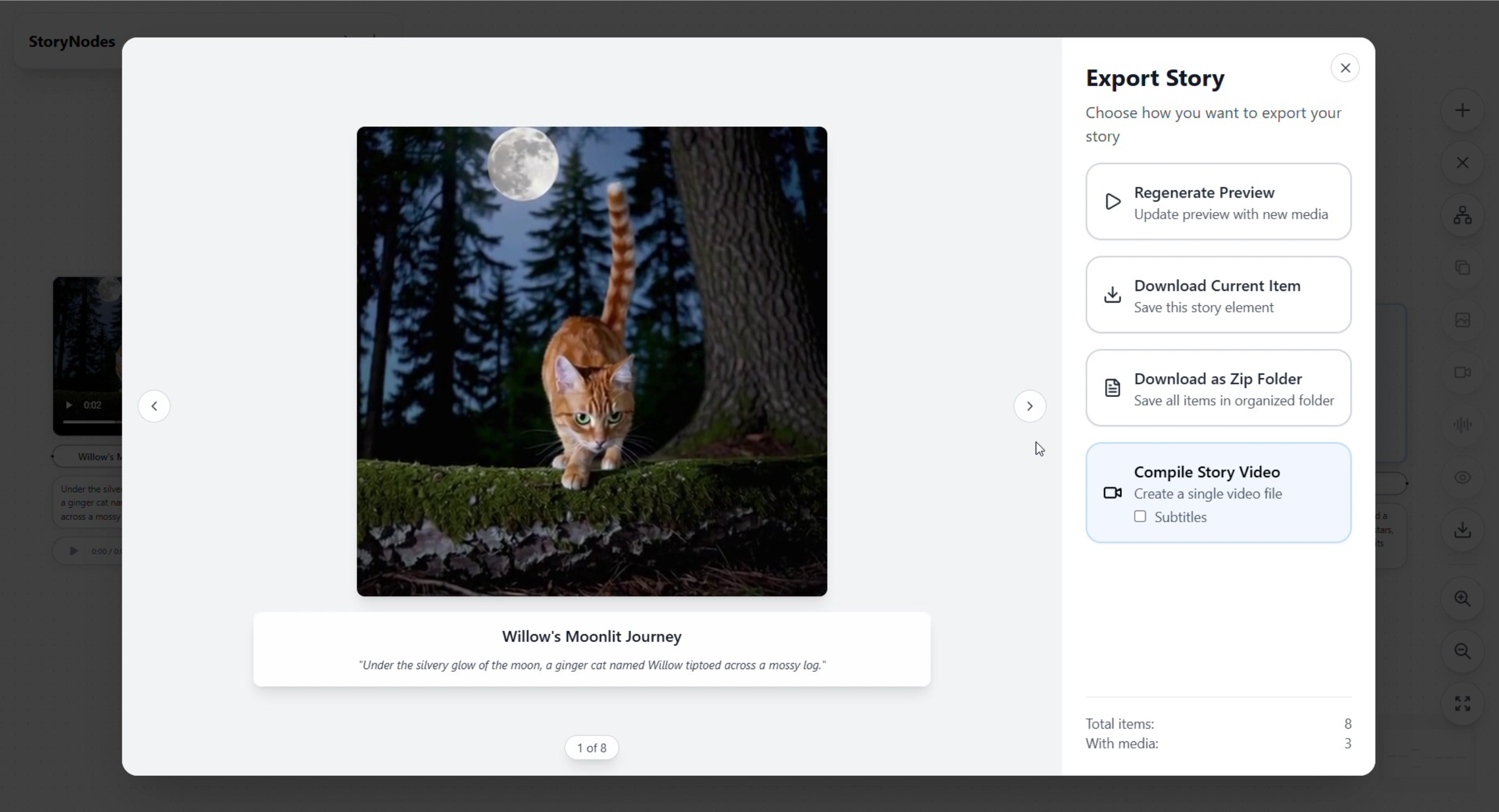Click the hierarchy layout icon in sidebar
The width and height of the screenshot is (1499, 812).
point(1462,215)
